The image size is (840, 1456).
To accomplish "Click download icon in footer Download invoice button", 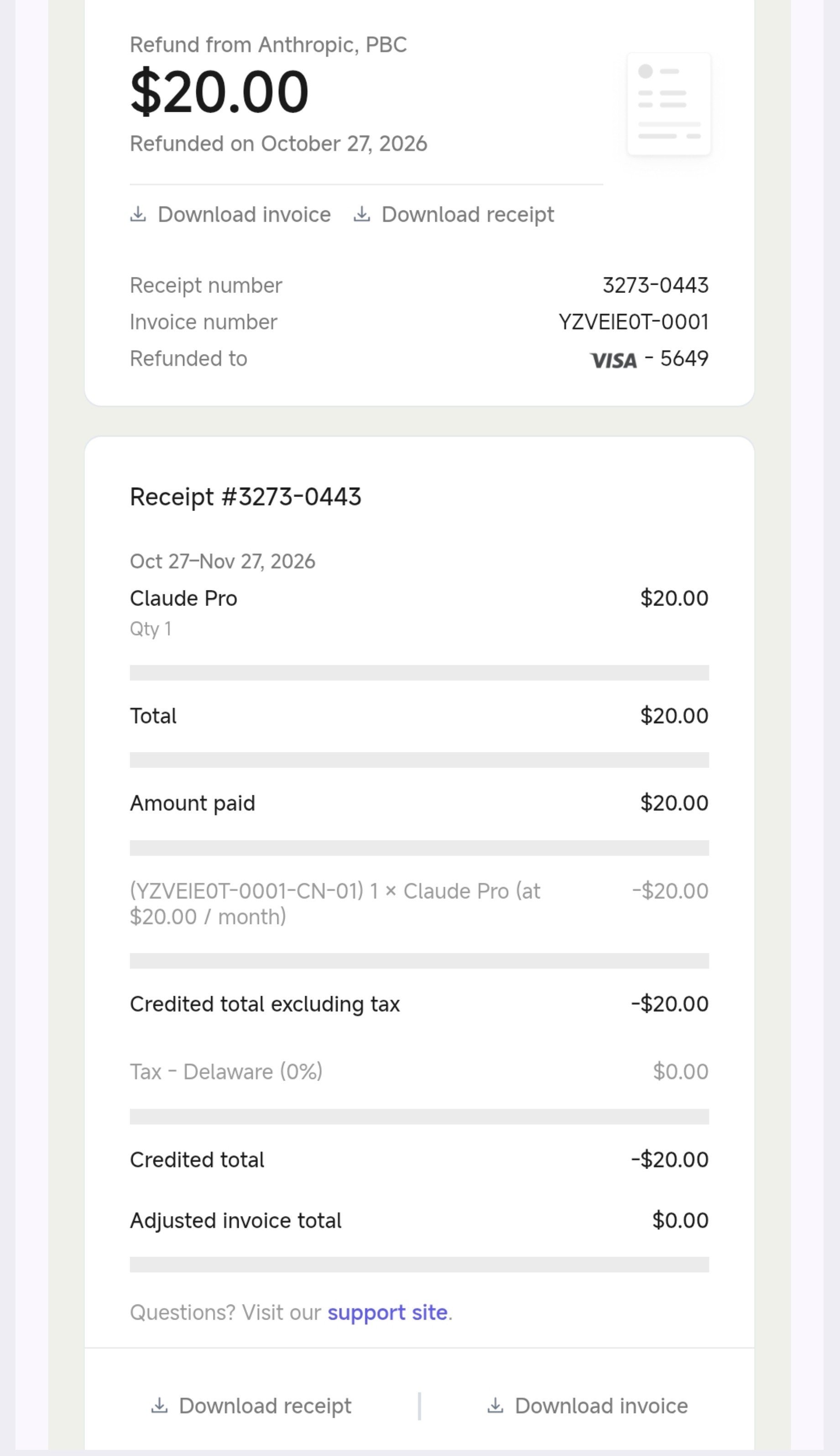I will click(x=495, y=1406).
